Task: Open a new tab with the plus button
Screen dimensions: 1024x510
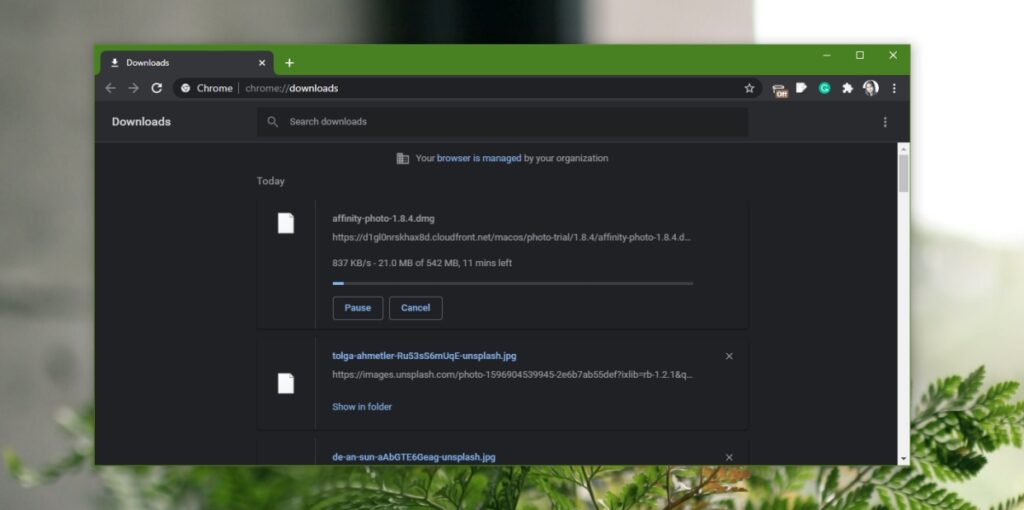Action: click(x=289, y=63)
